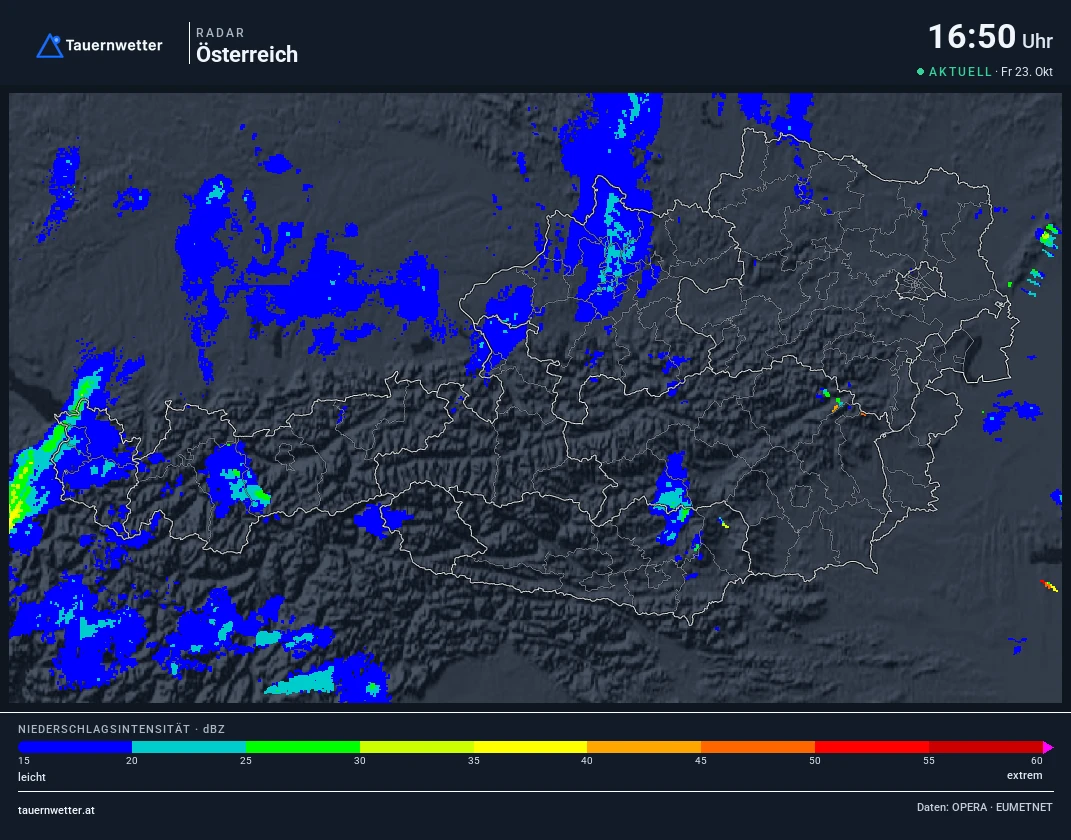This screenshot has height=840, width=1071.
Task: Click the date Fr 23. Okt
Action: pos(1027,72)
